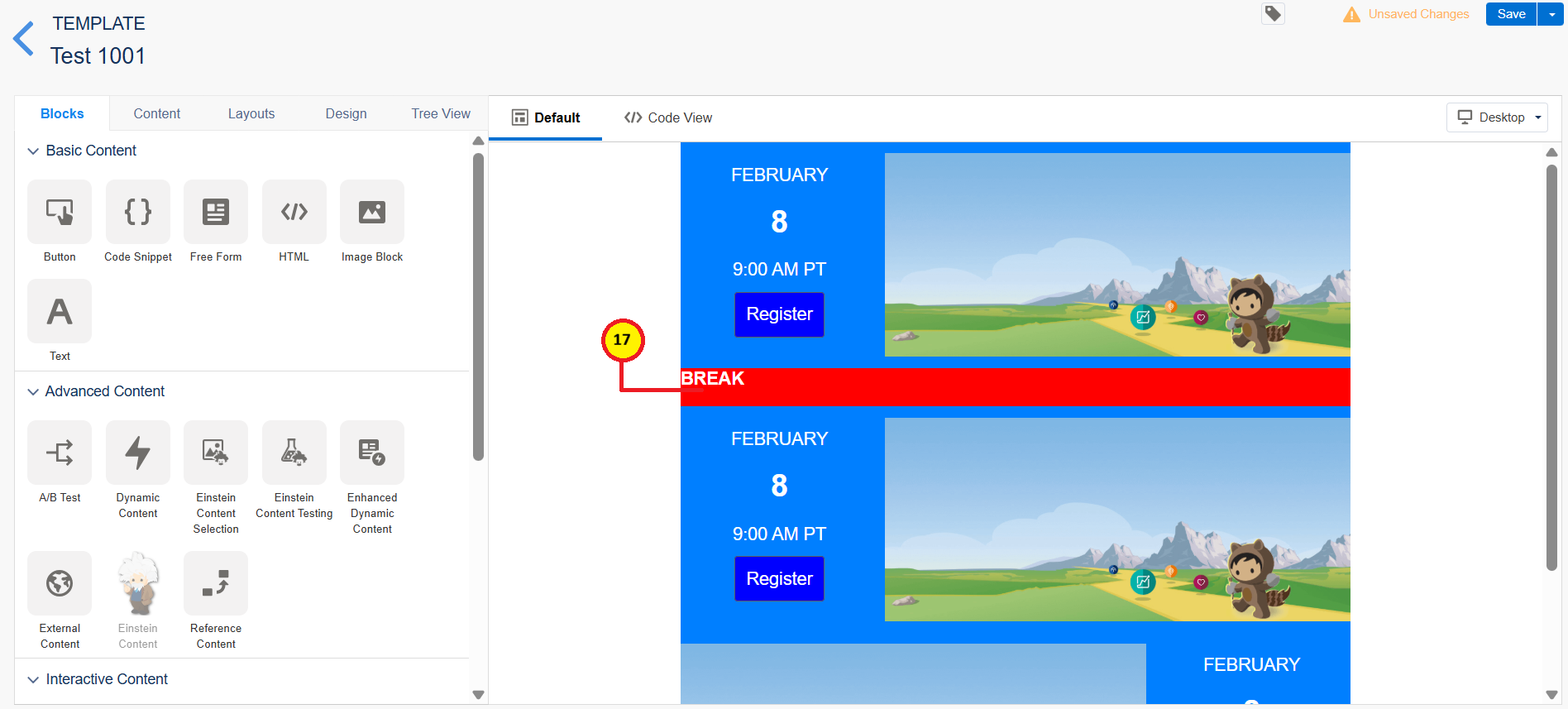Pick the Dynamic Content lightning icon
The width and height of the screenshot is (1568, 709).
tap(138, 453)
